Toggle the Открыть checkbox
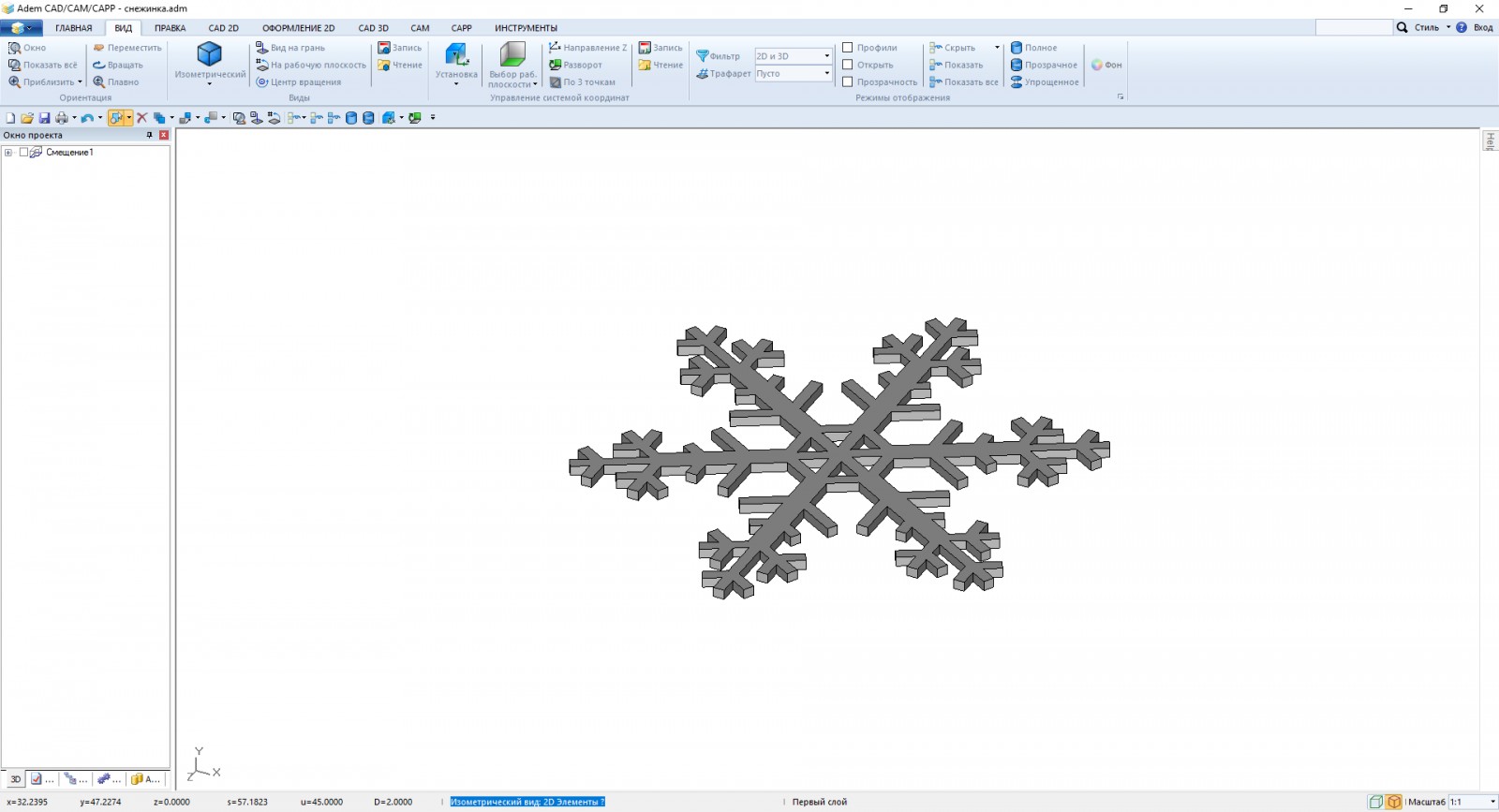This screenshot has height=812, width=1499. (848, 66)
